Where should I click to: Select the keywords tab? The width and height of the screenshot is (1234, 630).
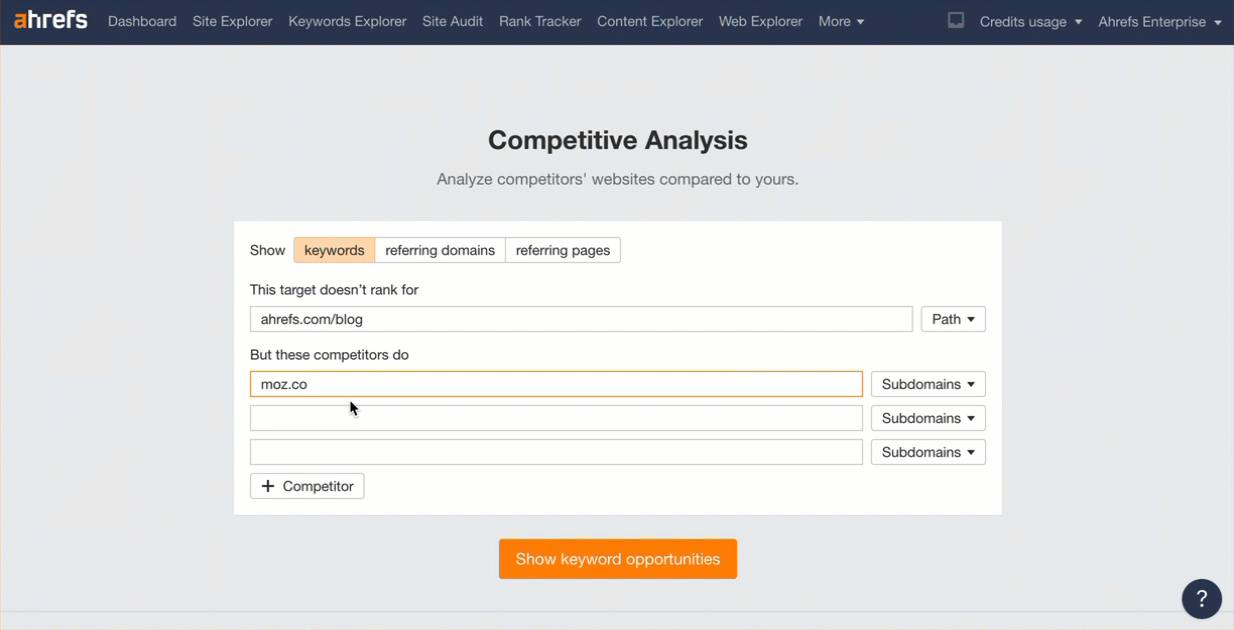click(x=334, y=250)
